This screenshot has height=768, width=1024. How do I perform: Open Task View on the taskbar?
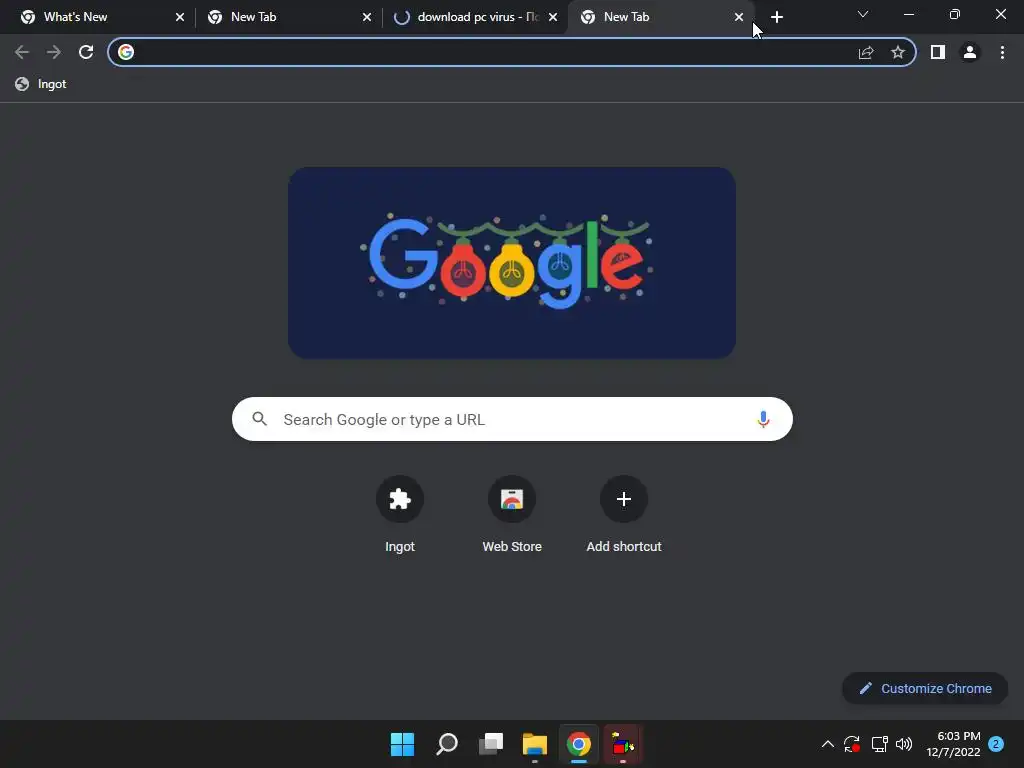click(x=491, y=744)
